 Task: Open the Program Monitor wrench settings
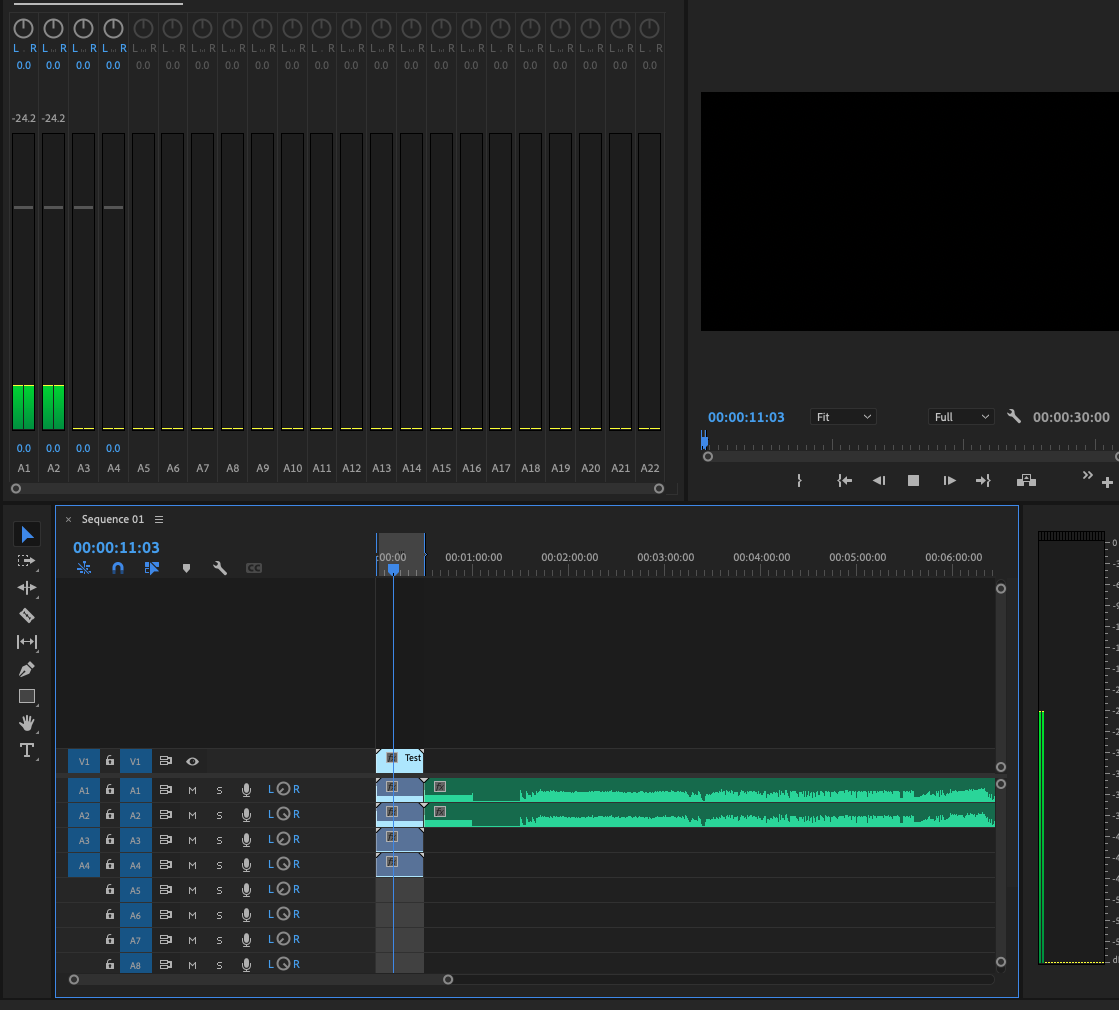1014,416
